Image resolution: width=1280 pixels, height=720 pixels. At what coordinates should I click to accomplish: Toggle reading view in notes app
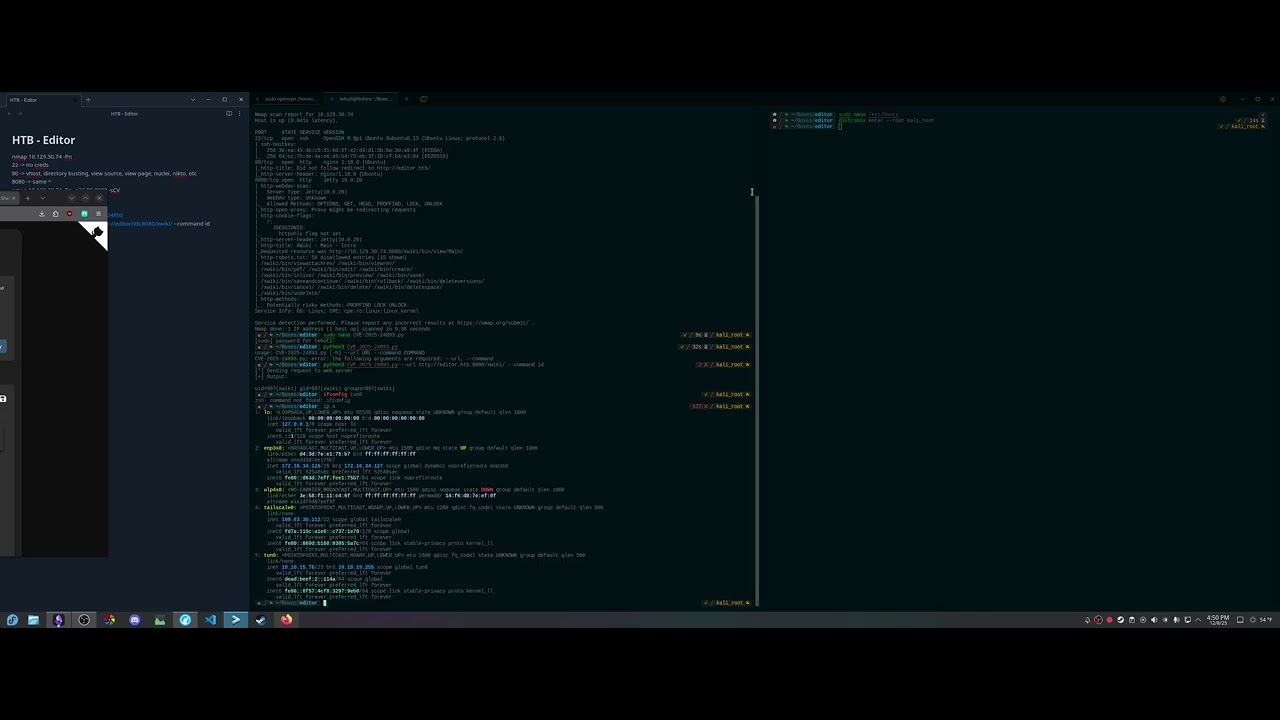tap(229, 114)
